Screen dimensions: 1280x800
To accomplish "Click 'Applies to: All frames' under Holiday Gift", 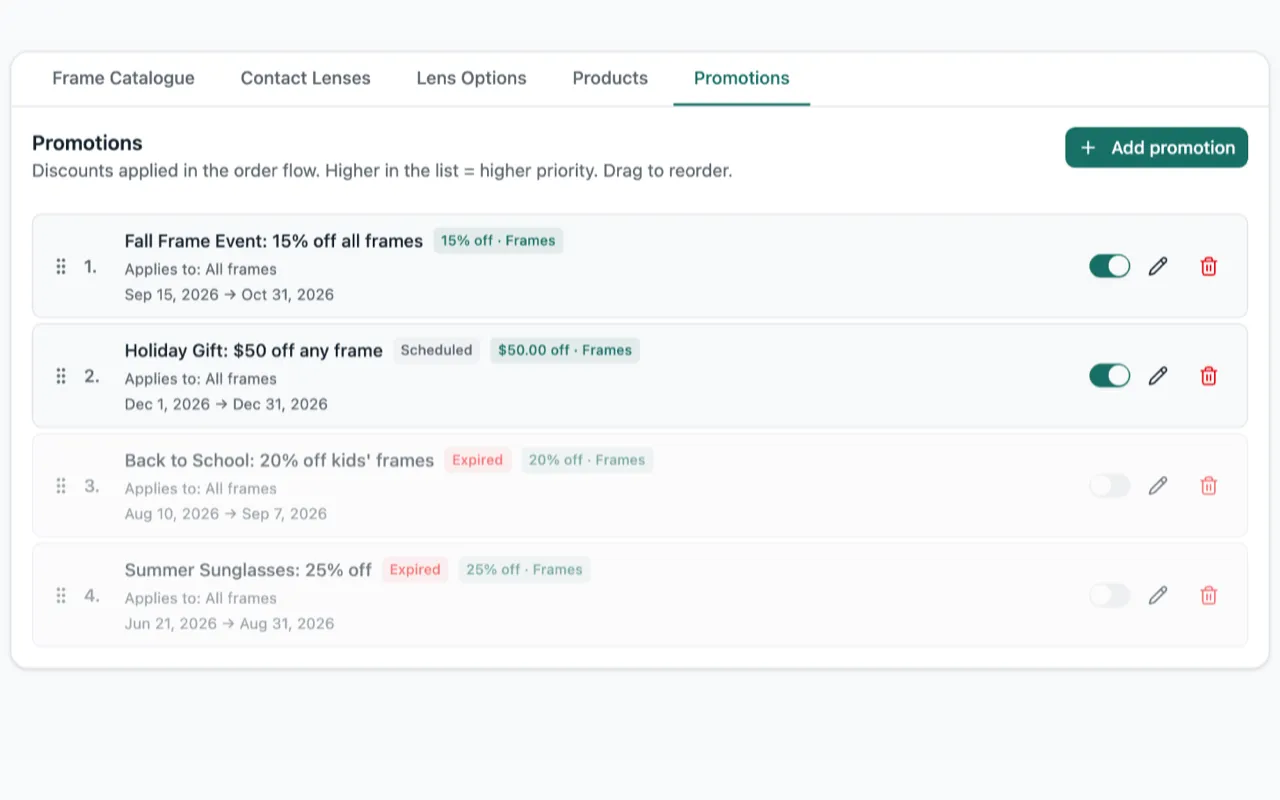I will [x=201, y=379].
